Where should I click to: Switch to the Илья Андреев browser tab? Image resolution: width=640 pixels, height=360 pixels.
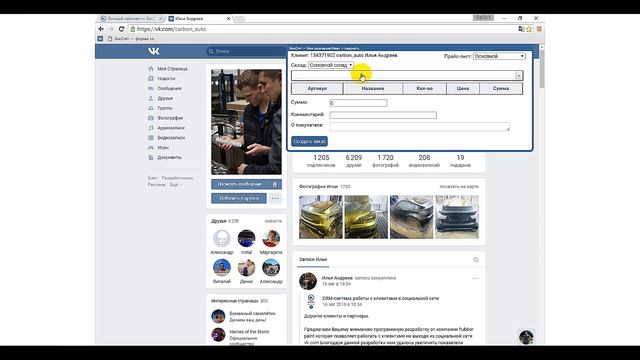click(198, 18)
